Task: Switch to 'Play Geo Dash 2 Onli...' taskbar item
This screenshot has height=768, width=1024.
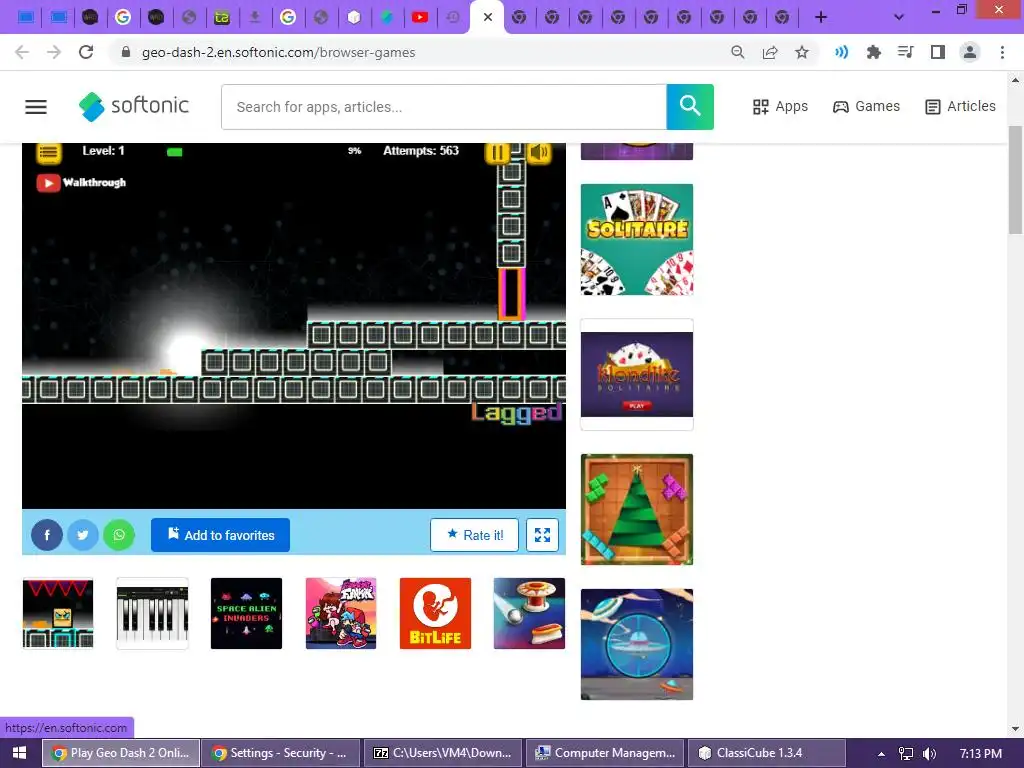Action: (121, 753)
